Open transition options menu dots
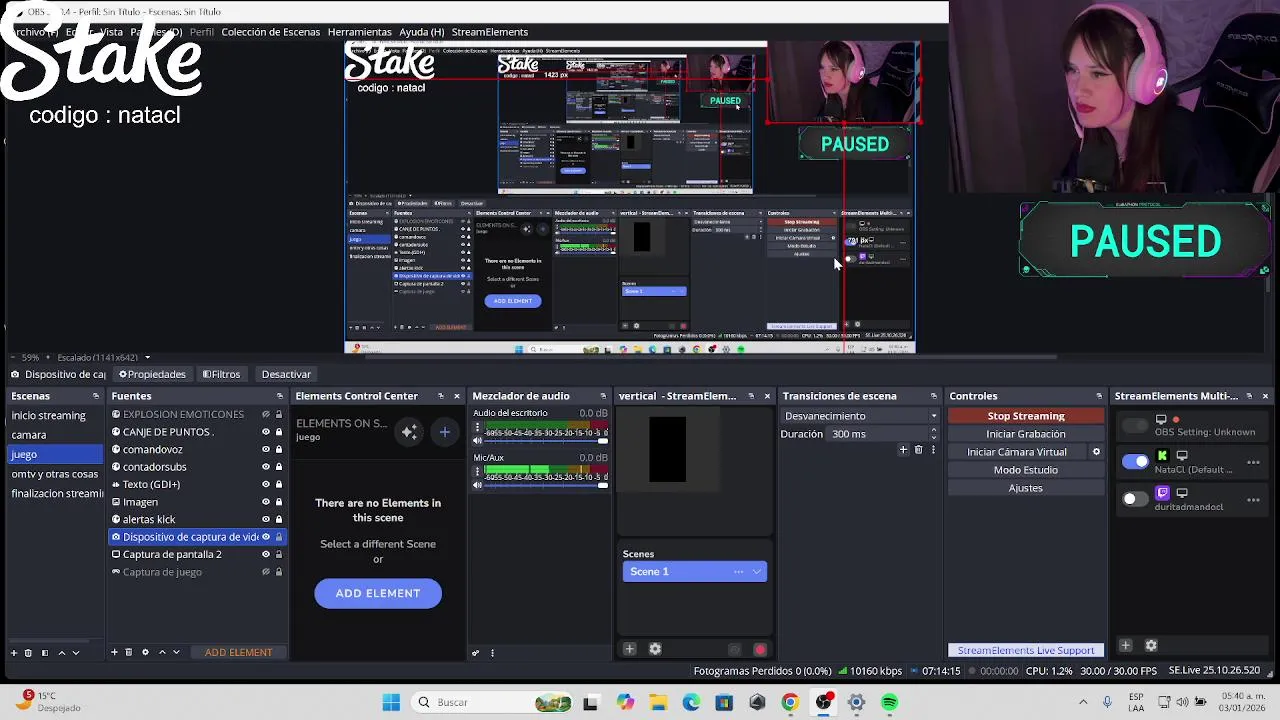This screenshot has height=720, width=1280. [x=933, y=450]
